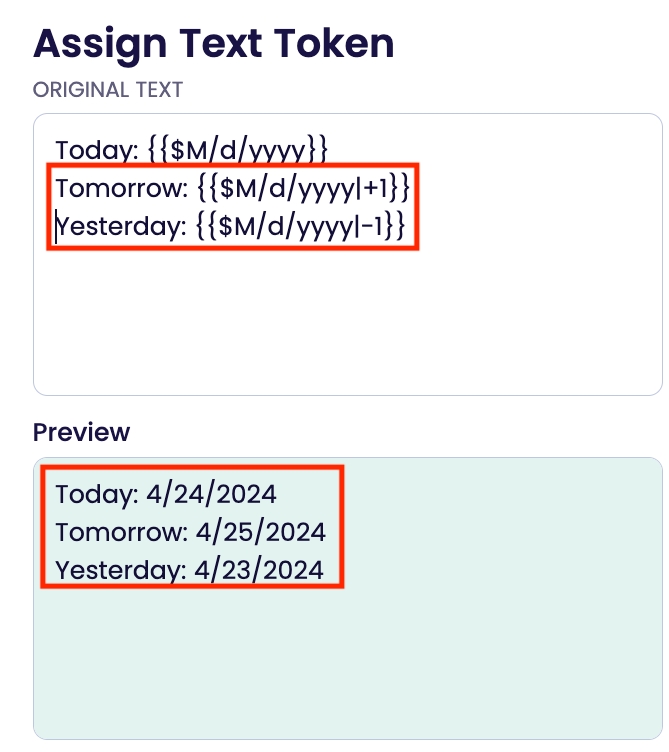Click the word "Yesterday:" in the Preview panel
This screenshot has height=752, width=669.
click(121, 571)
